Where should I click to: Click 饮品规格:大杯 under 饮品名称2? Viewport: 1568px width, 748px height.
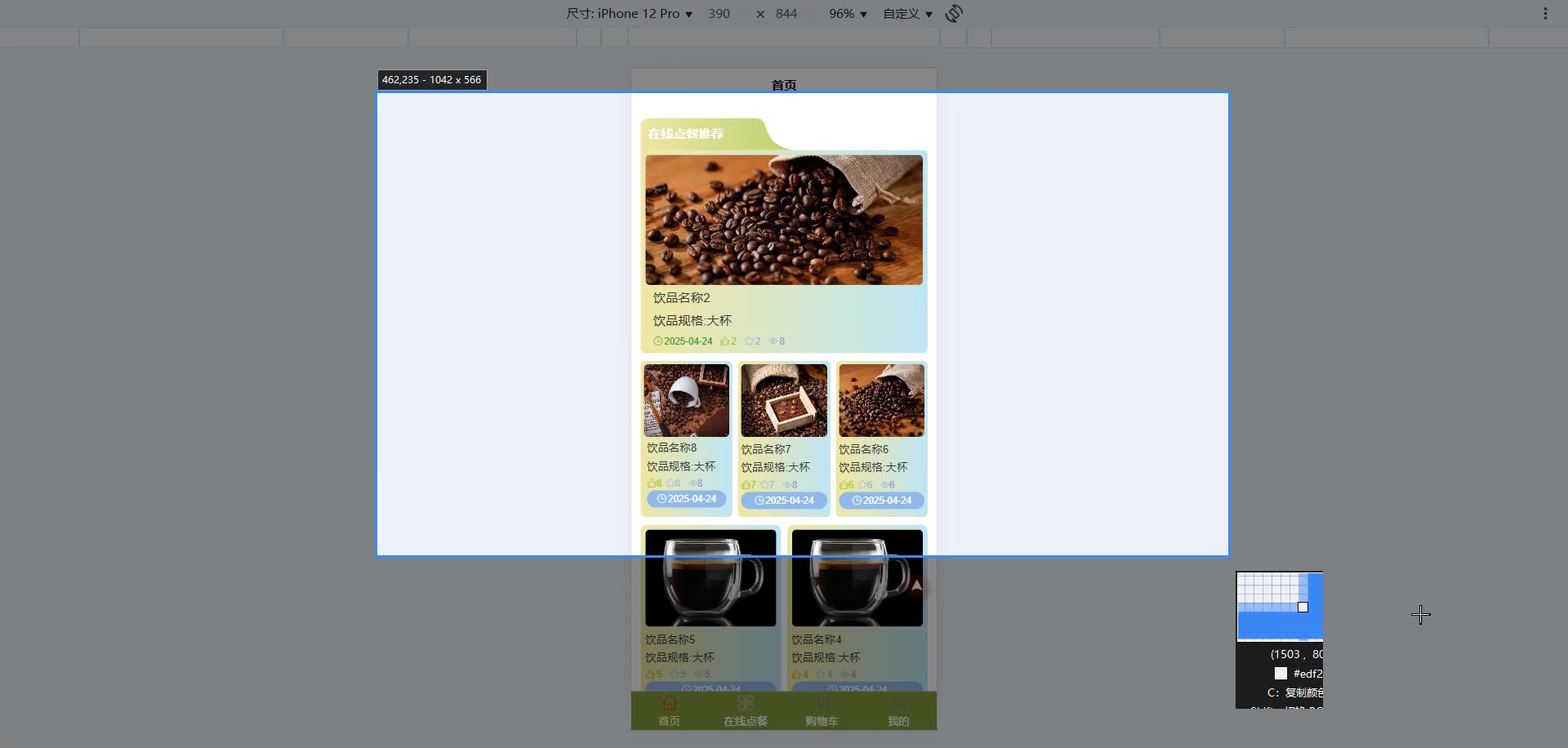(x=693, y=321)
